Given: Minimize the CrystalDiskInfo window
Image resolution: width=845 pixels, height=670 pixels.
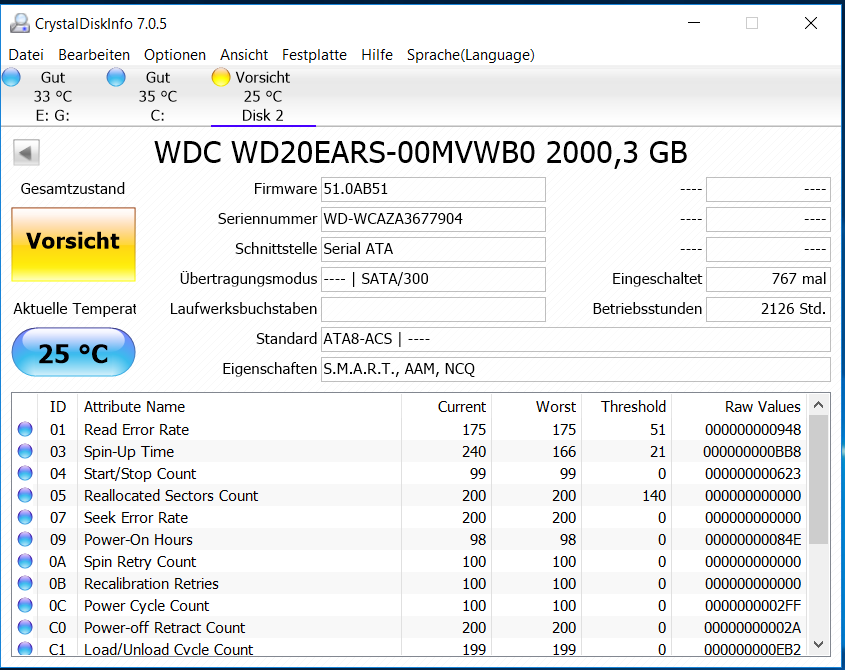Looking at the screenshot, I should pos(694,23).
